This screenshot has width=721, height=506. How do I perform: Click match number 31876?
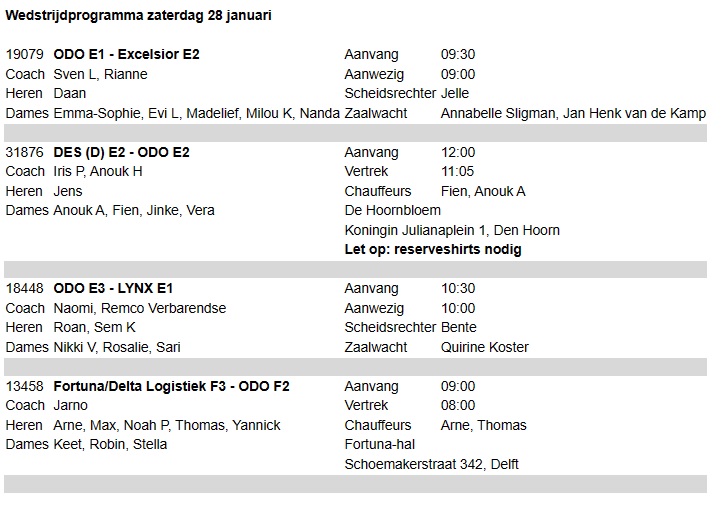(24, 152)
